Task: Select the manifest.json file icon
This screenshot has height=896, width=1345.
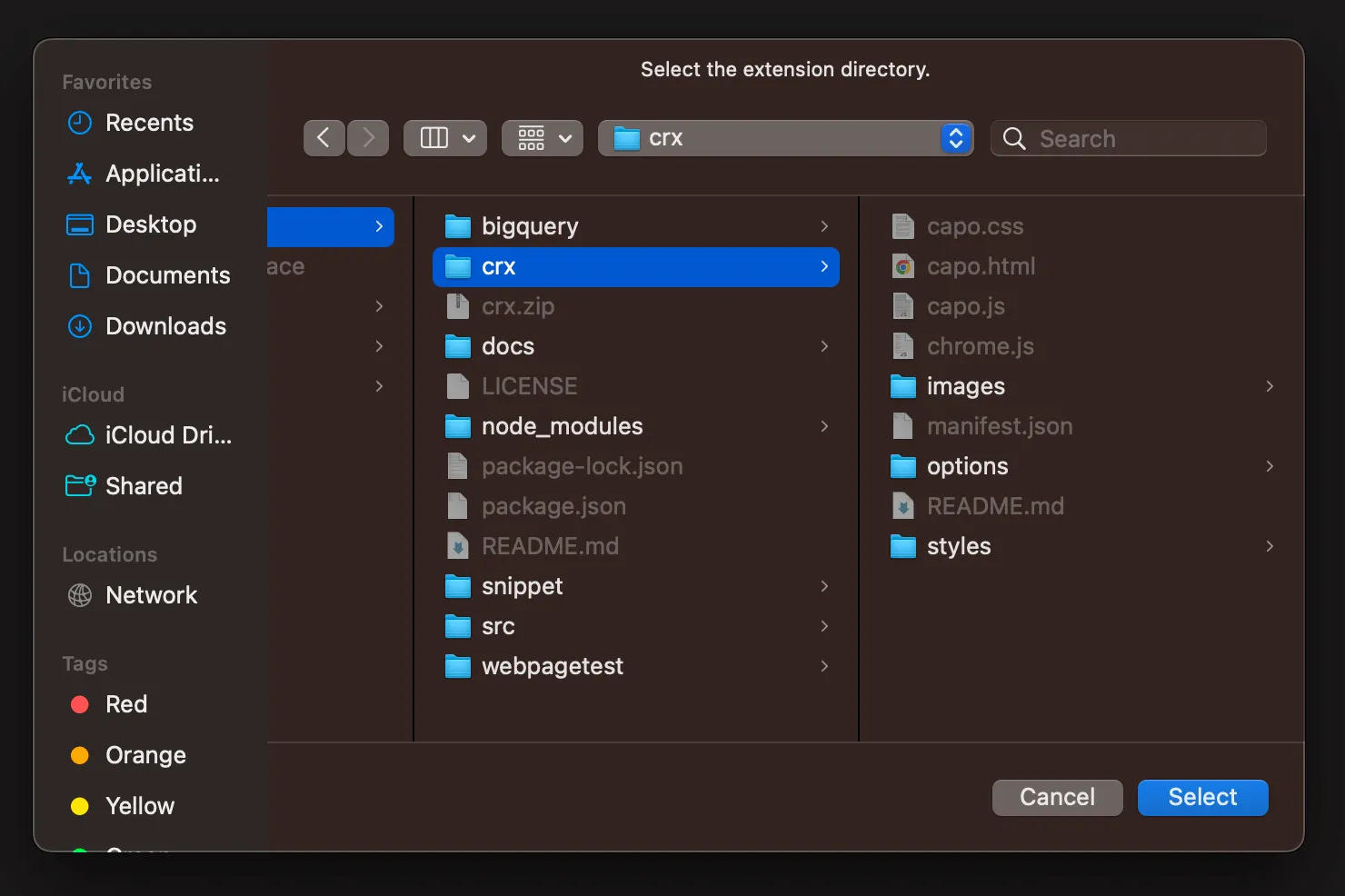Action: pyautogui.click(x=902, y=425)
